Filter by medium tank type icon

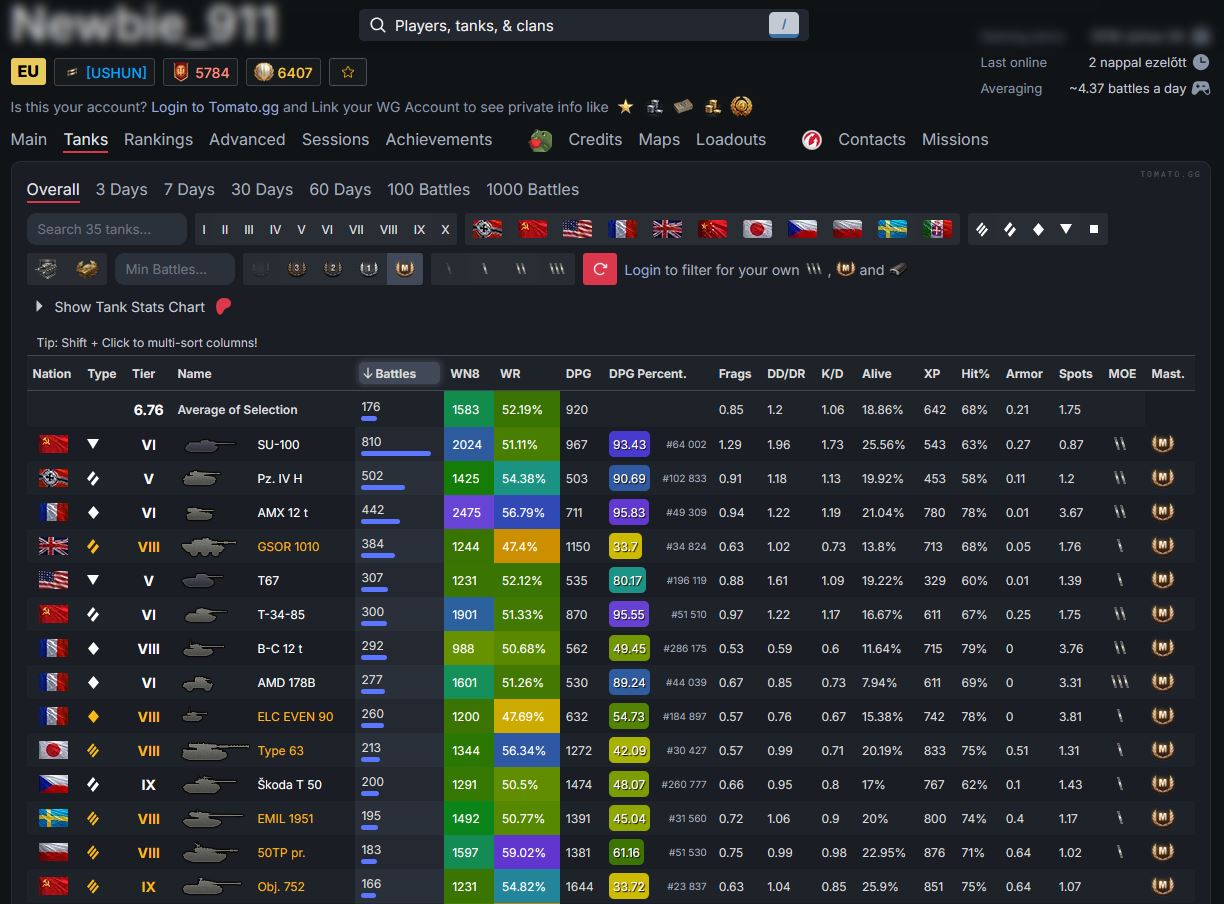[1010, 229]
